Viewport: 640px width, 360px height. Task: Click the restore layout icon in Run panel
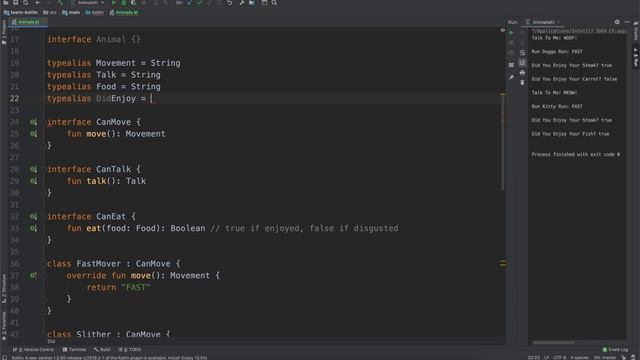click(x=511, y=65)
